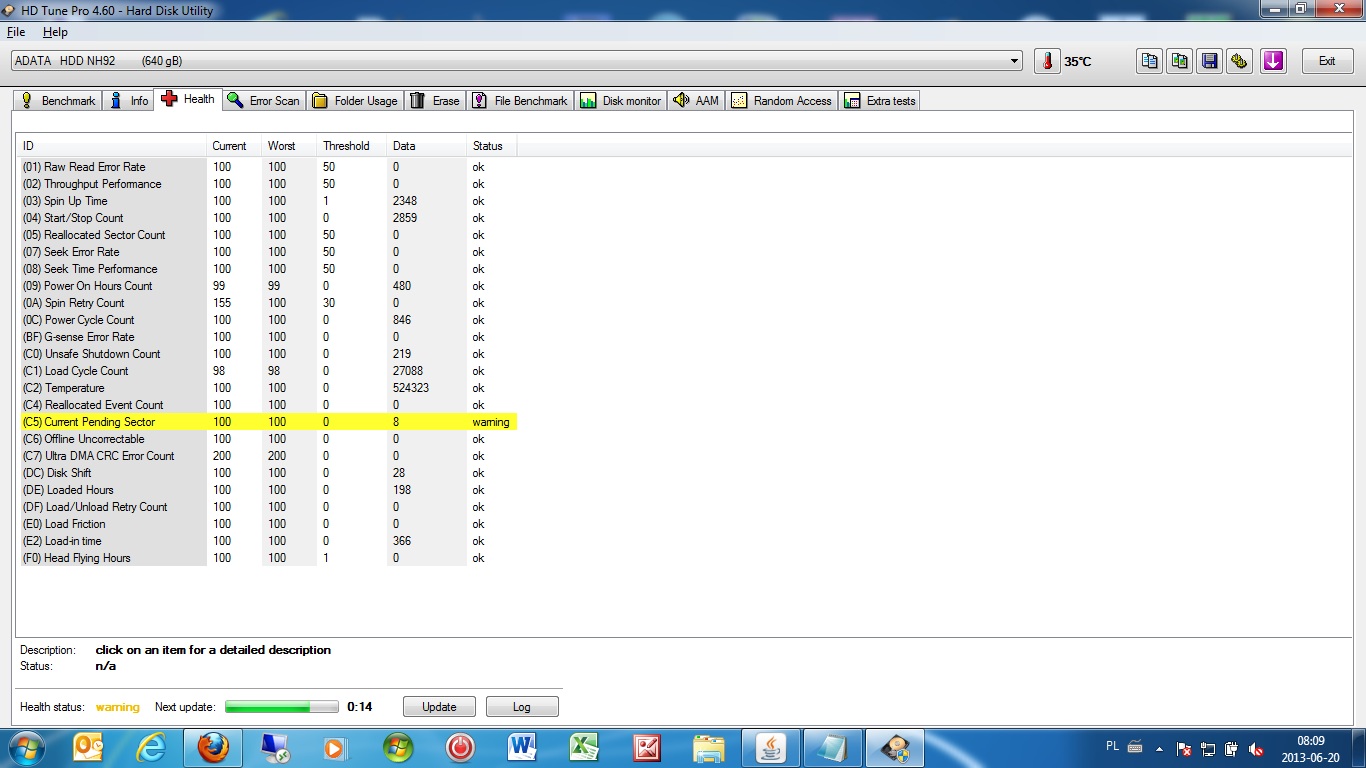Select the highlighted (C5) Current Pending Sector row

click(267, 422)
